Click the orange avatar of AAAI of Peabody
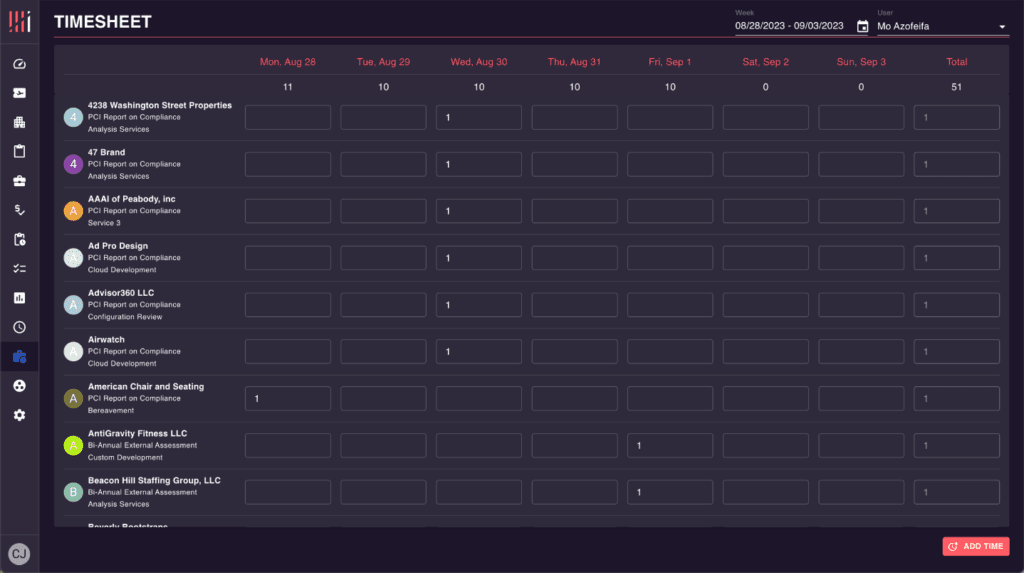The height and width of the screenshot is (573, 1024). 73,211
